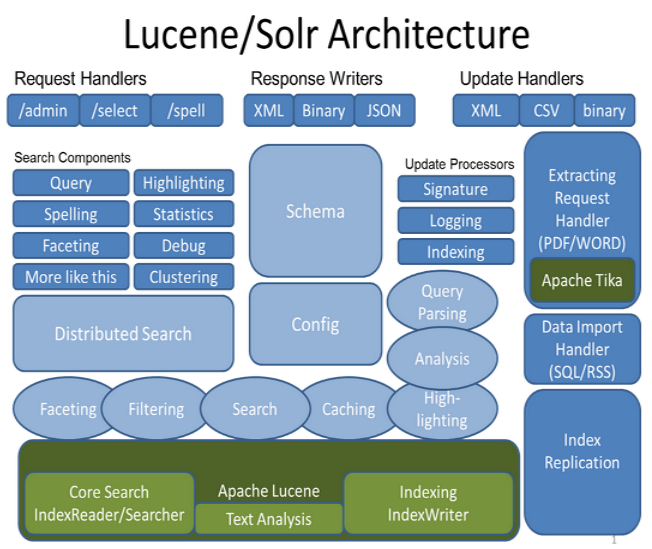This screenshot has width=652, height=549.
Task: Click the Search ellipse
Action: click(x=255, y=409)
